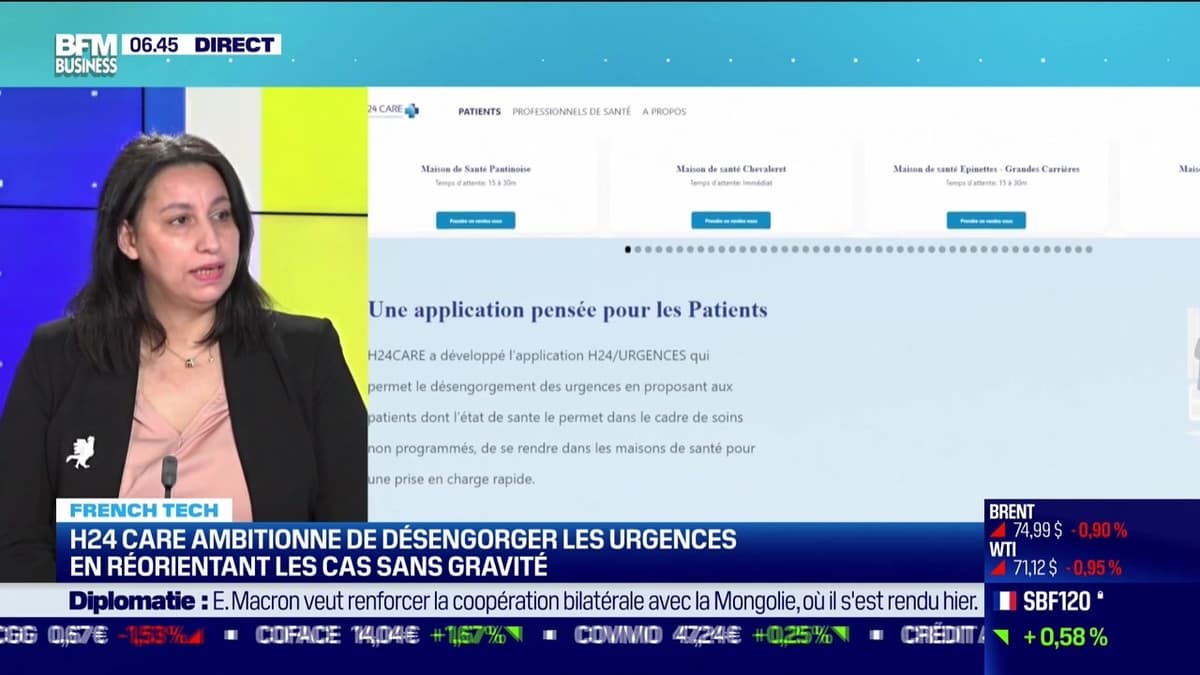Viewport: 1200px width, 675px height.
Task: Click the headline 'H24 CARE AMBITIONNE DE DÉSENGORGER LES URGENCES'
Action: pyautogui.click(x=403, y=539)
